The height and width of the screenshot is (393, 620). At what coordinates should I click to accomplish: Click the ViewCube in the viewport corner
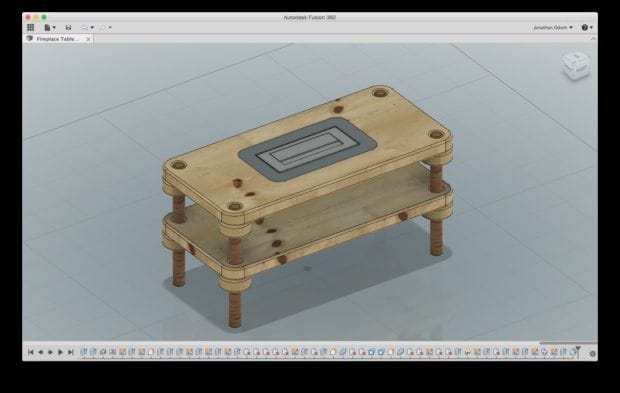[576, 66]
